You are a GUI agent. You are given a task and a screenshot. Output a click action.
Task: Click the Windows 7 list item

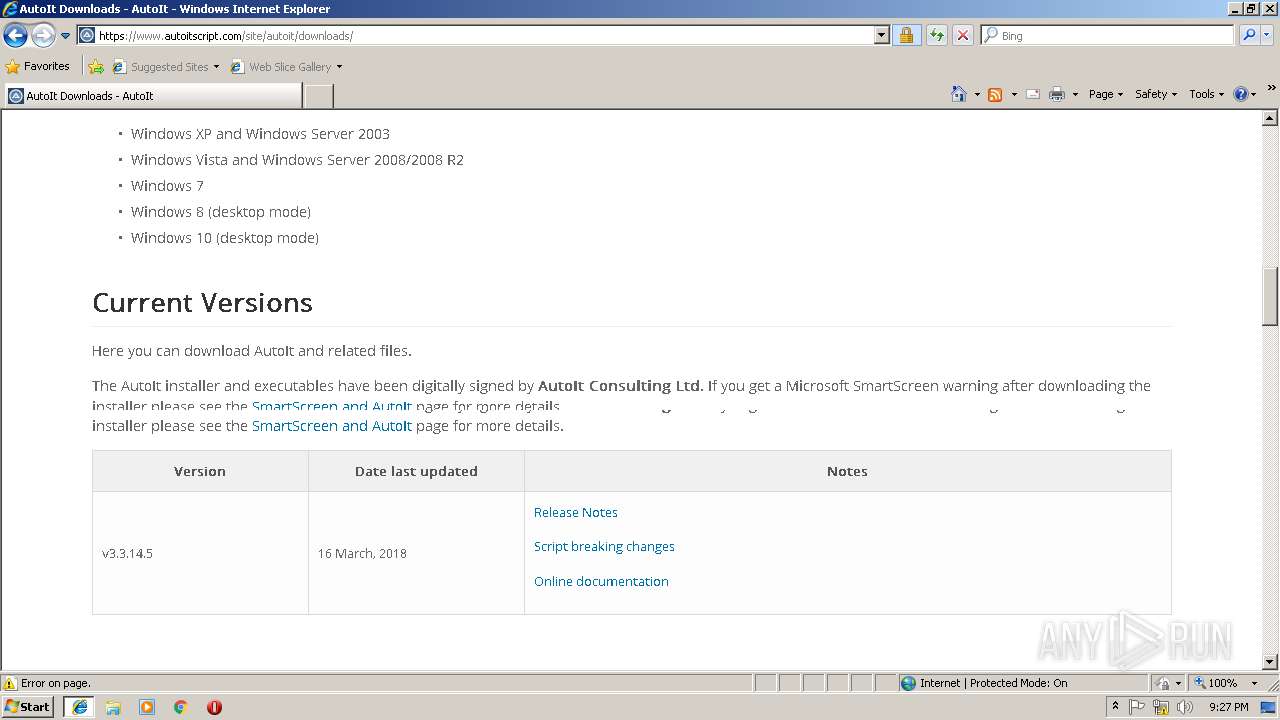pyautogui.click(x=167, y=186)
